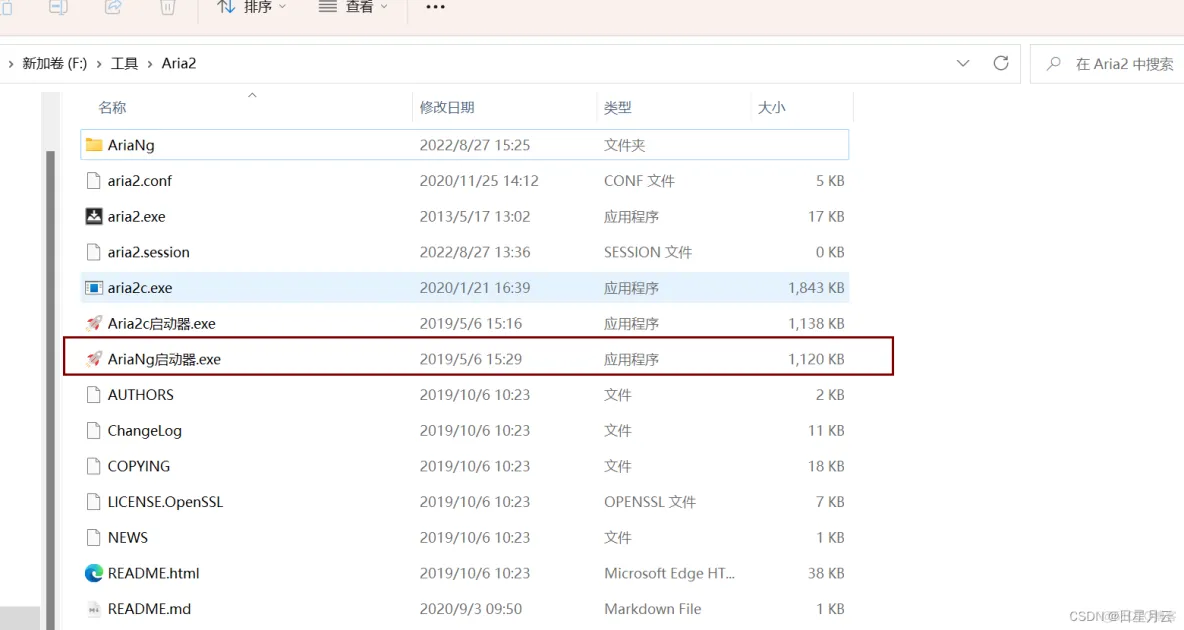Select the aria2.exe file name

pyautogui.click(x=137, y=216)
